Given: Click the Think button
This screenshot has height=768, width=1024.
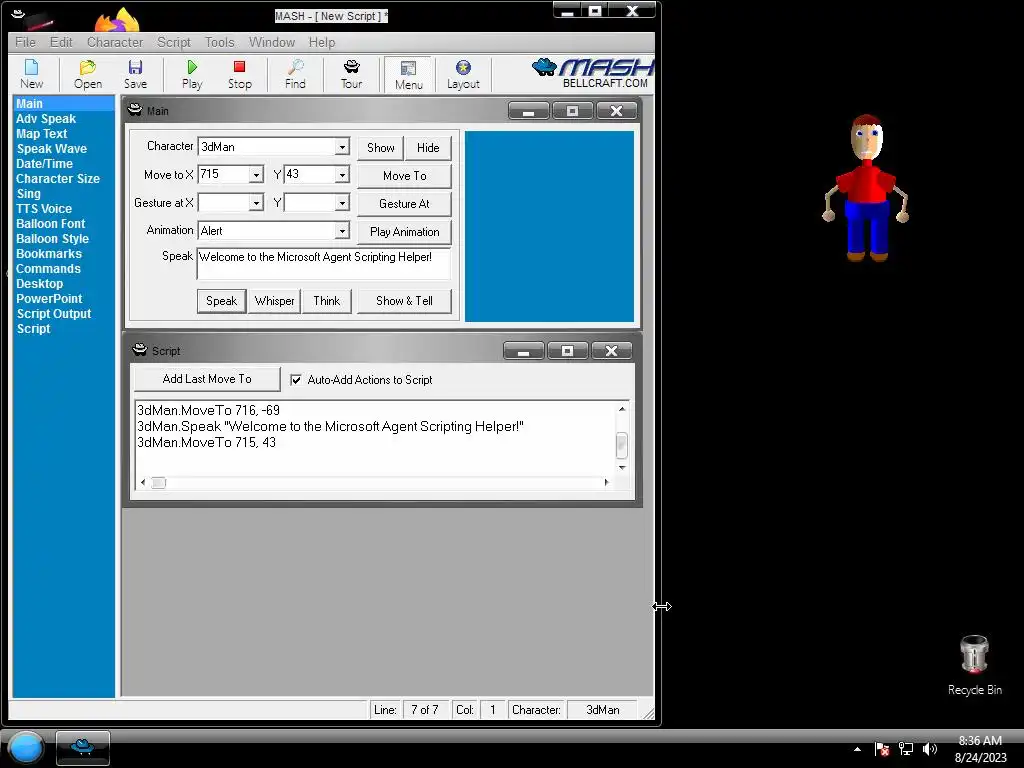Looking at the screenshot, I should coord(327,301).
